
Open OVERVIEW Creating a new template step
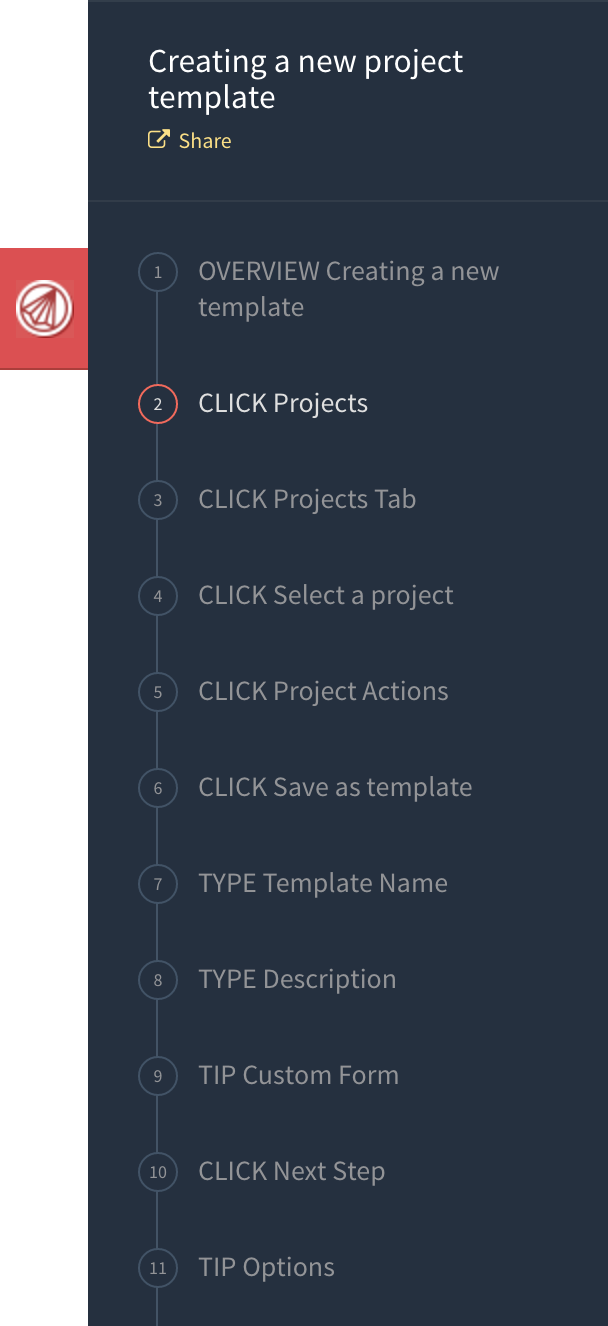click(348, 289)
